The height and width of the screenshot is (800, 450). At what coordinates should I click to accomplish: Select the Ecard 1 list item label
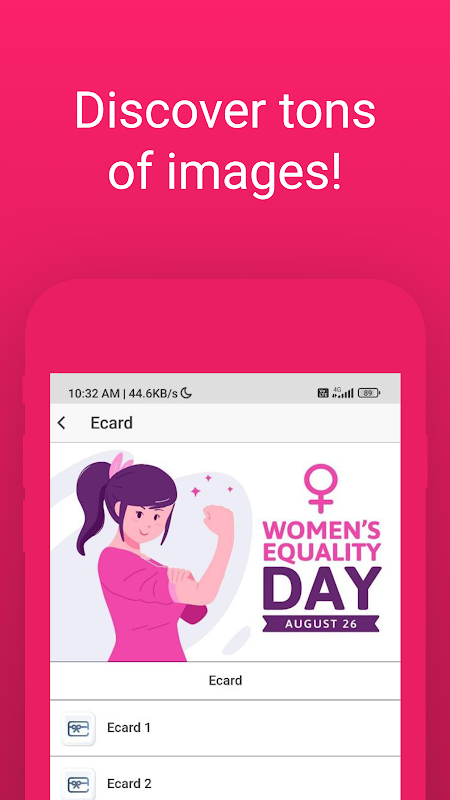coord(129,728)
